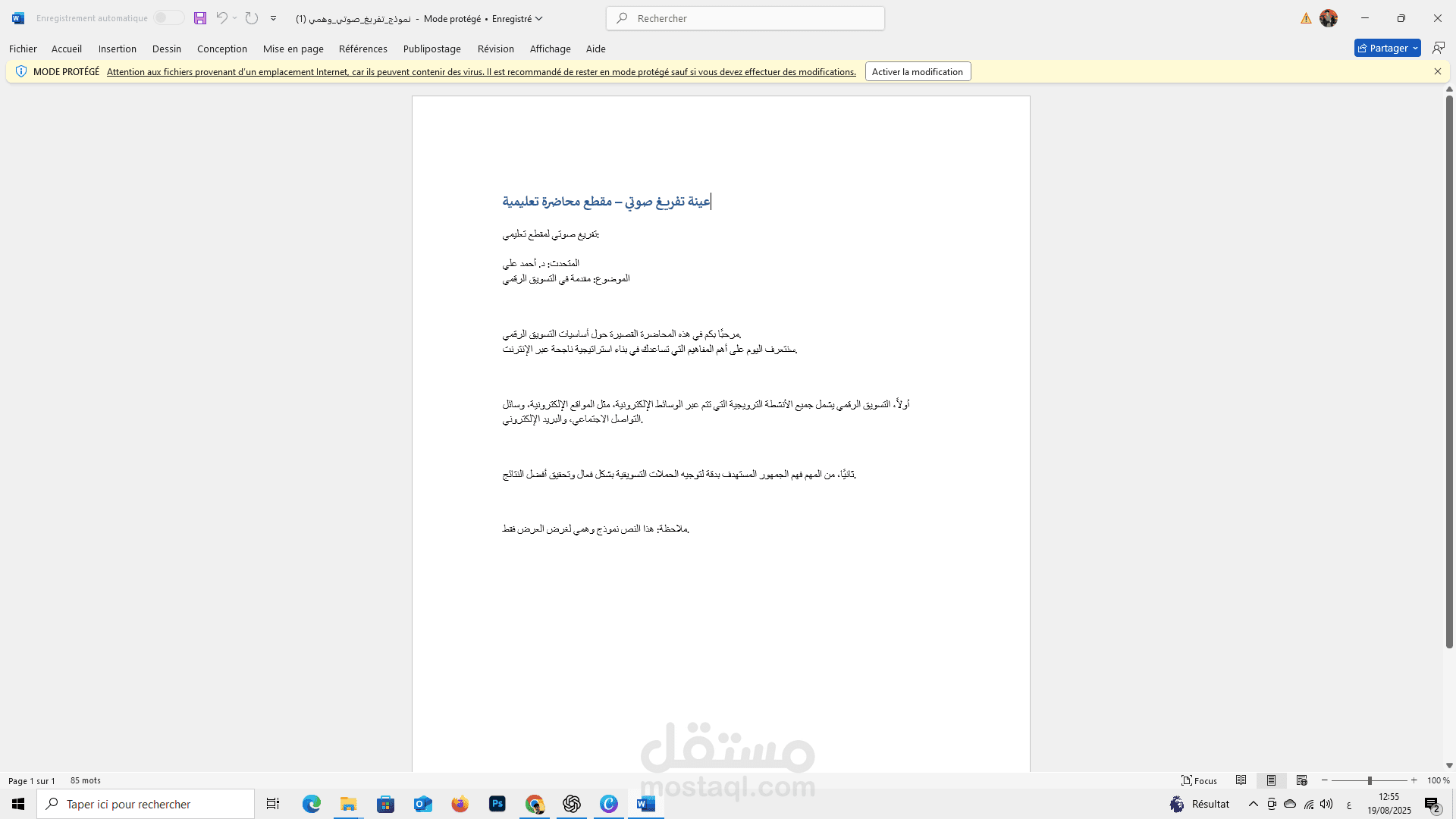
Task: Open the notification center icon
Action: (x=1432, y=805)
